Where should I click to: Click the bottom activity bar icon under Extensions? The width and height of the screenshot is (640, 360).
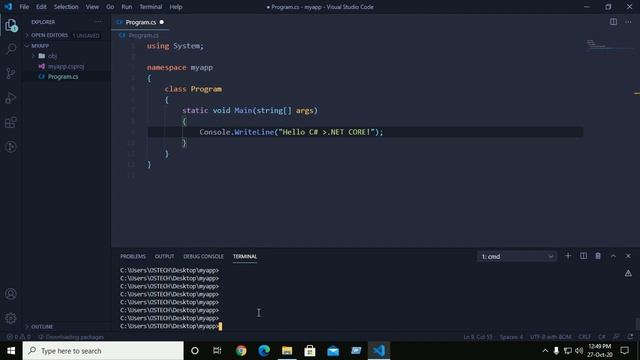pyautogui.click(x=11, y=147)
